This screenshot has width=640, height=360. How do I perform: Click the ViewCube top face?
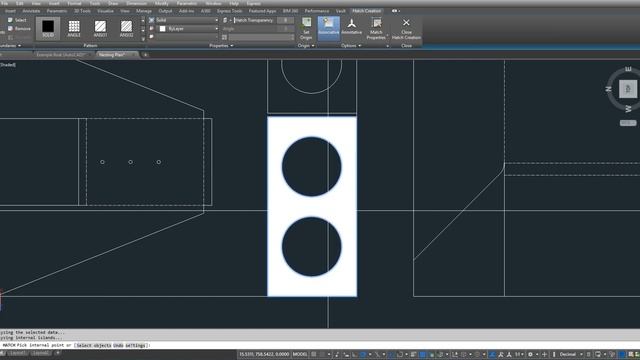tap(628, 89)
